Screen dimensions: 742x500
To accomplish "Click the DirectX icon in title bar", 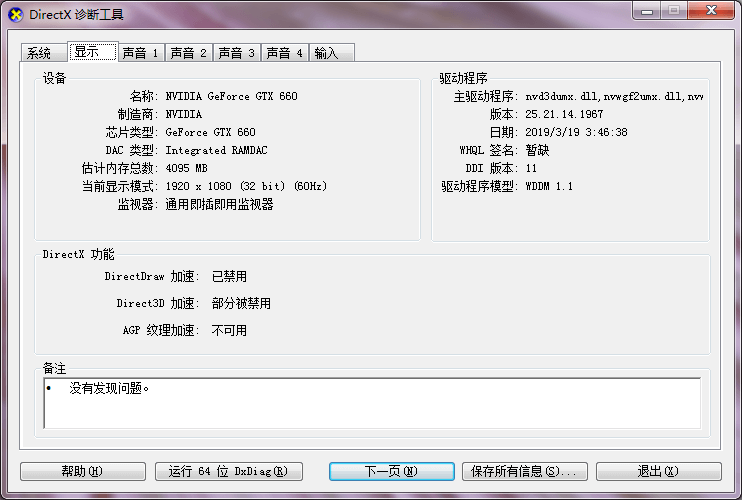I will 15,15.
